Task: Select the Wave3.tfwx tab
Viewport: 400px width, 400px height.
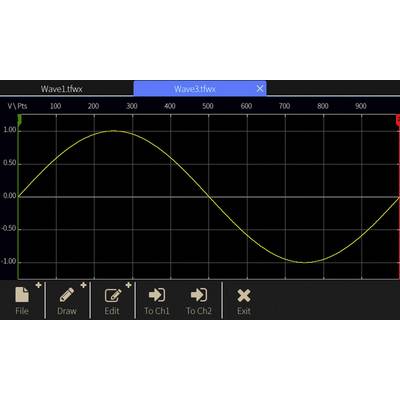Action: tap(195, 89)
